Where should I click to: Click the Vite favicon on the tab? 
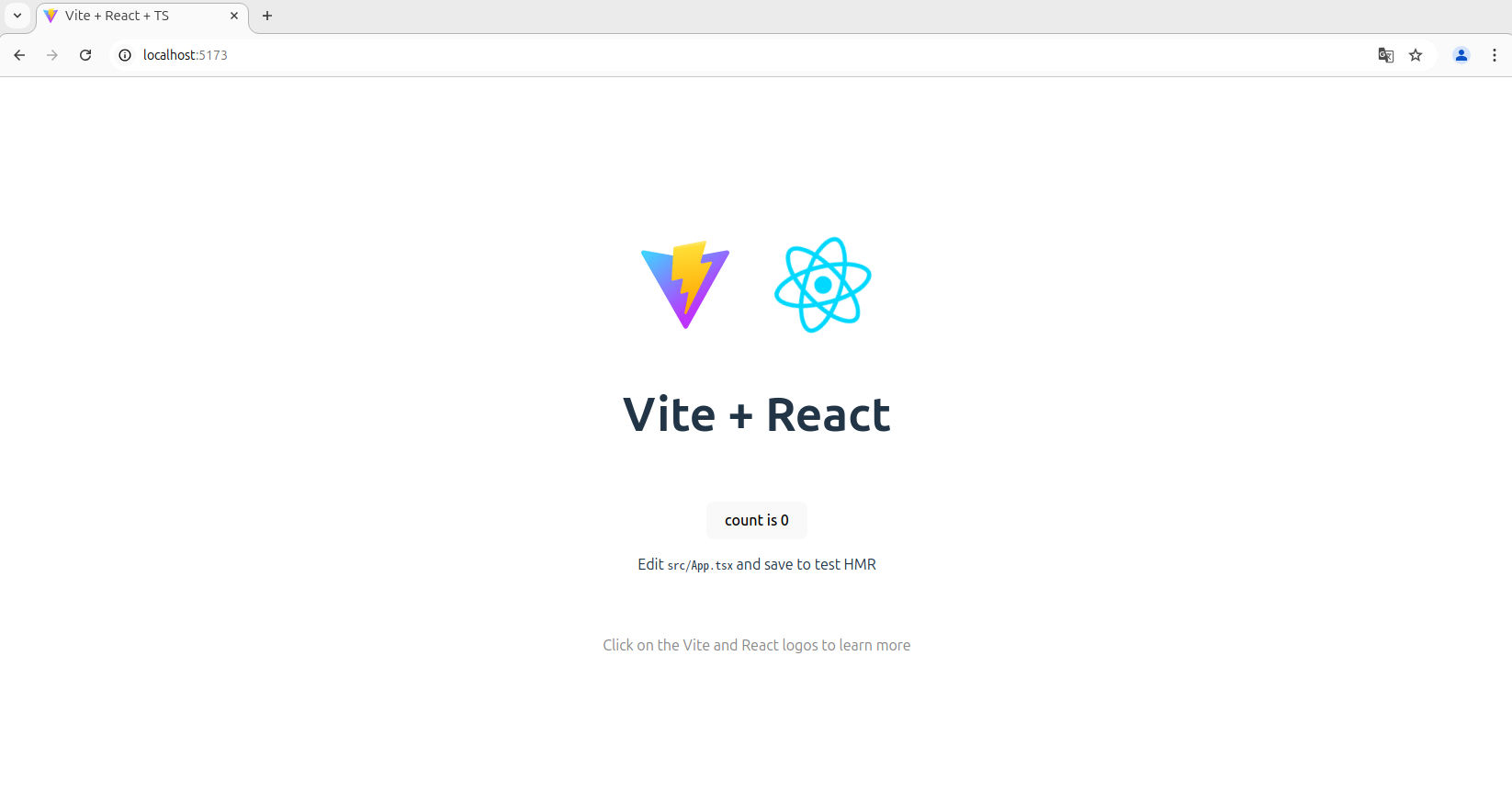(x=51, y=16)
